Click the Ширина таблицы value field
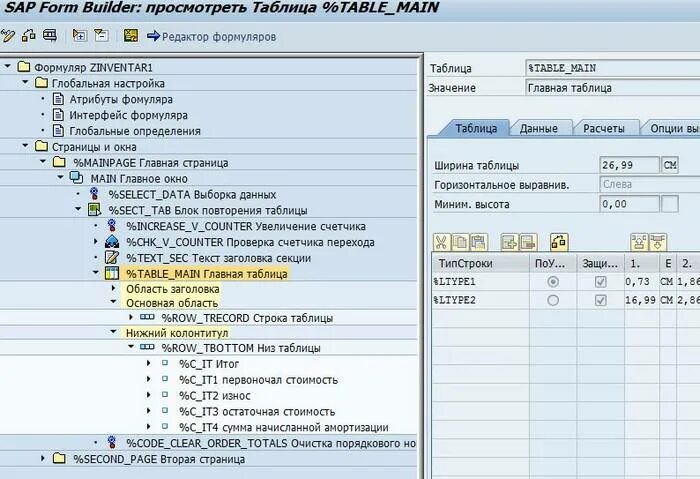 pos(629,165)
